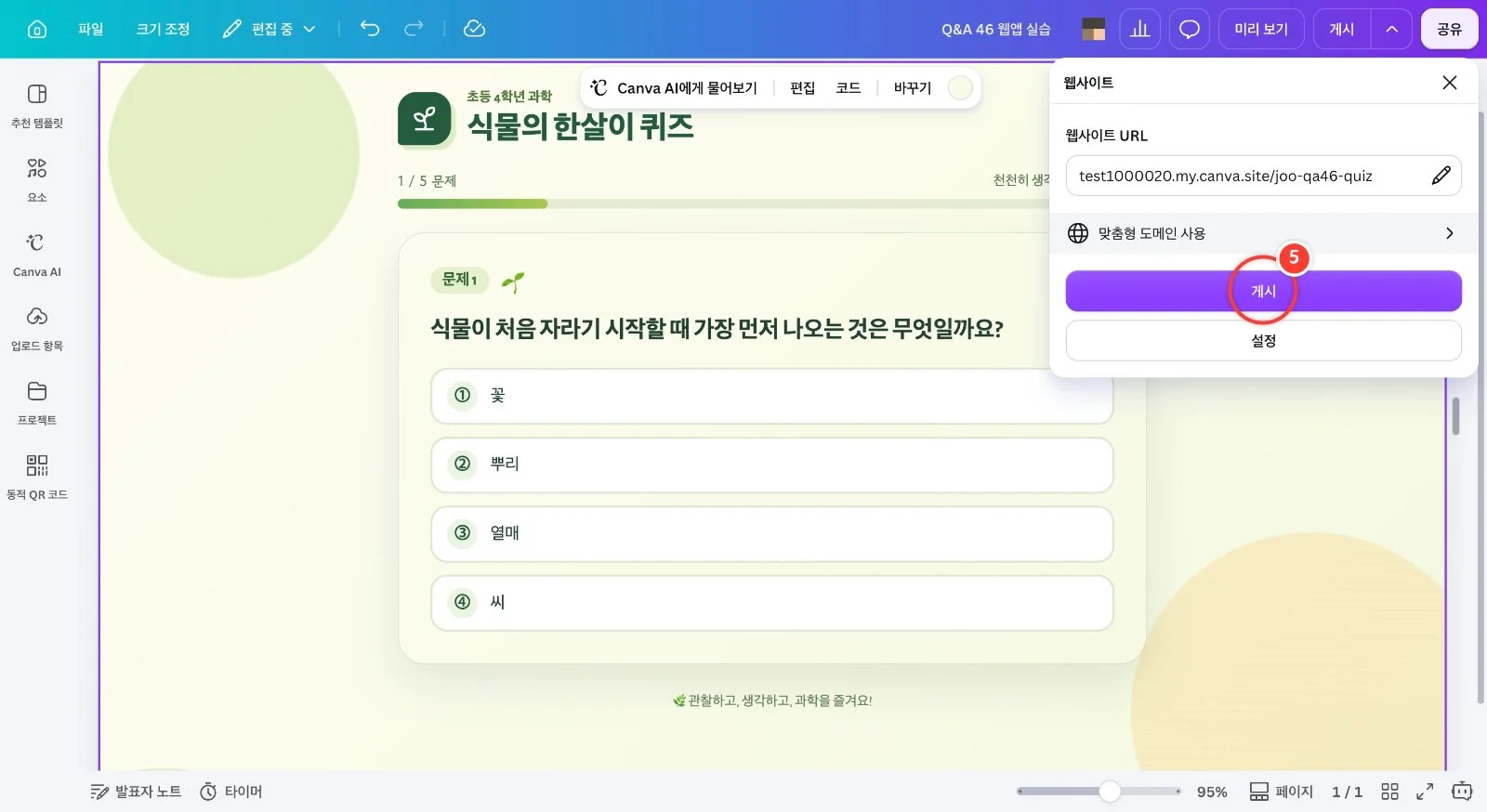Enter fullscreen presentation mode

pyautogui.click(x=1425, y=792)
